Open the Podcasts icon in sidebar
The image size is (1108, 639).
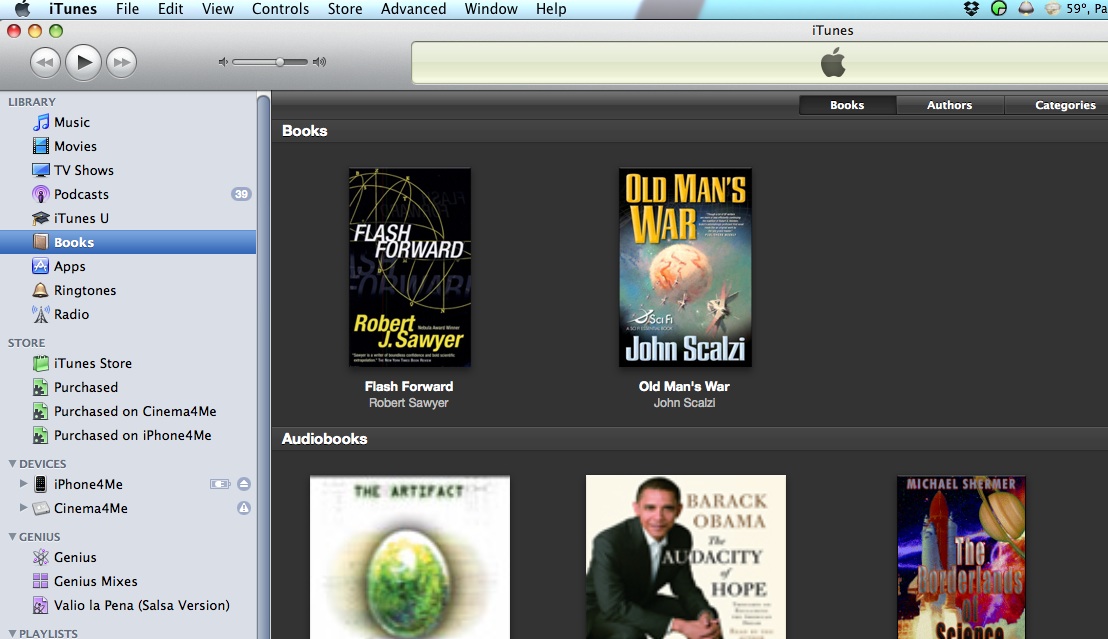coord(41,194)
